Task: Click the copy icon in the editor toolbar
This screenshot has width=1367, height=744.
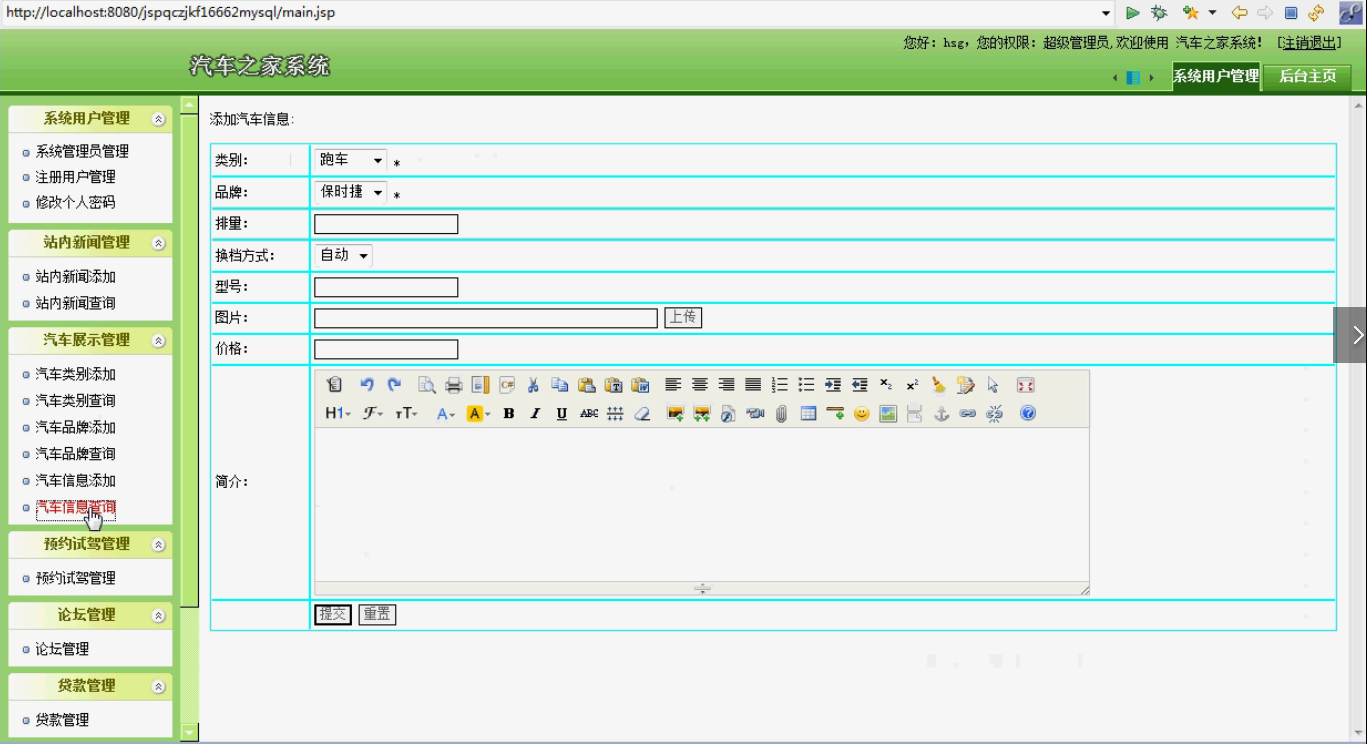Action: (560, 385)
